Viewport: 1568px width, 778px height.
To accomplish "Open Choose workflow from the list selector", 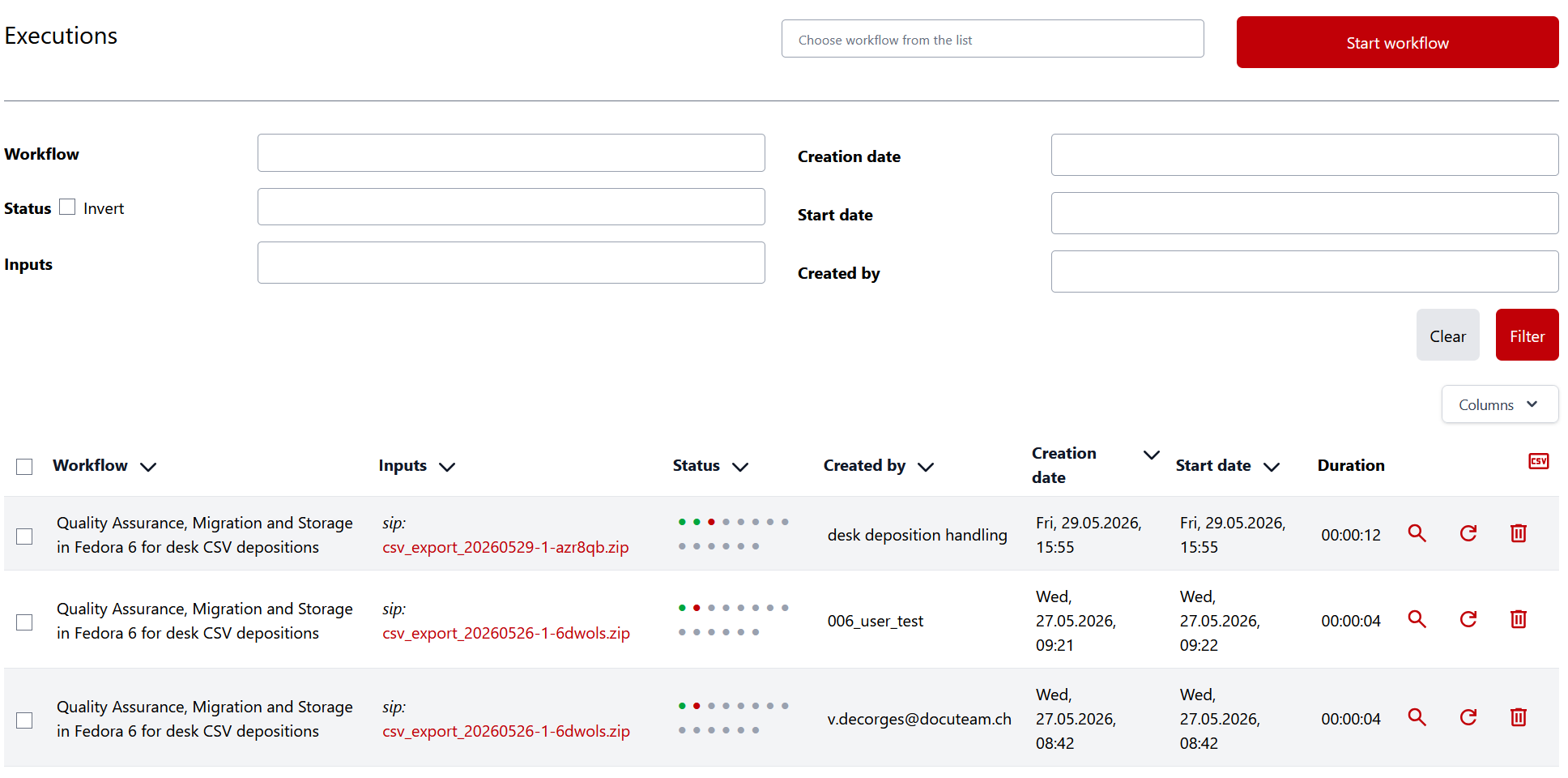I will (x=992, y=39).
